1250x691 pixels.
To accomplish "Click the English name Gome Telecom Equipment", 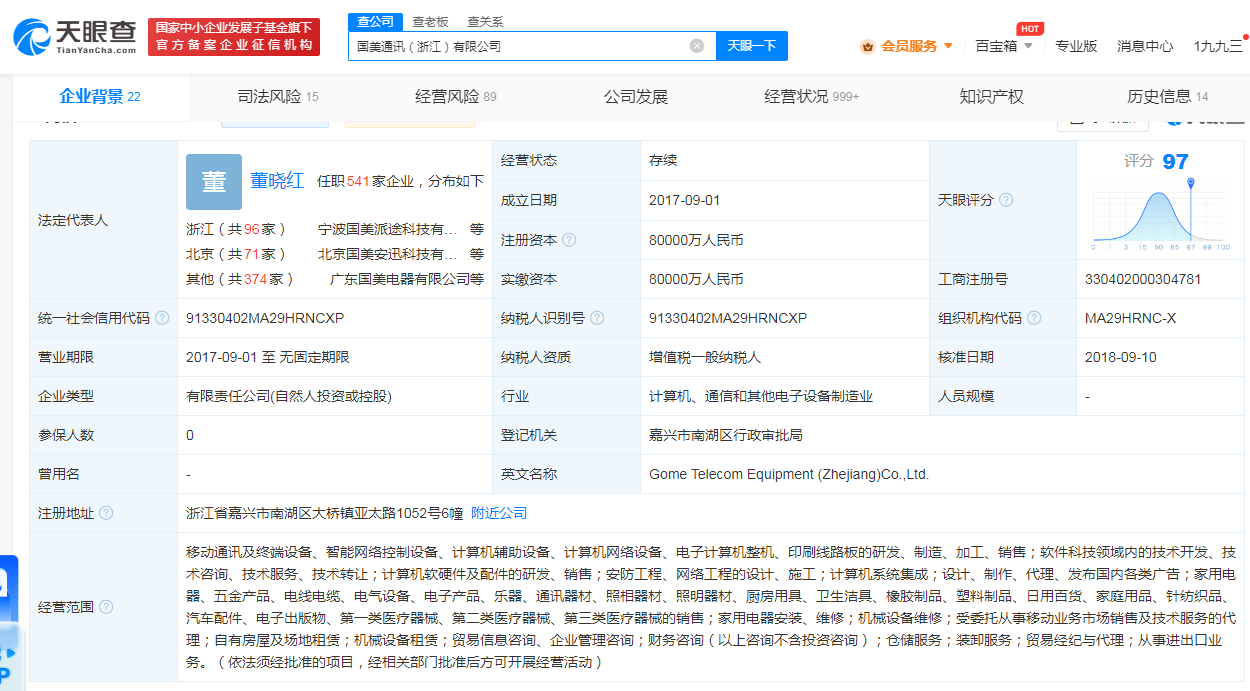I will [x=789, y=474].
